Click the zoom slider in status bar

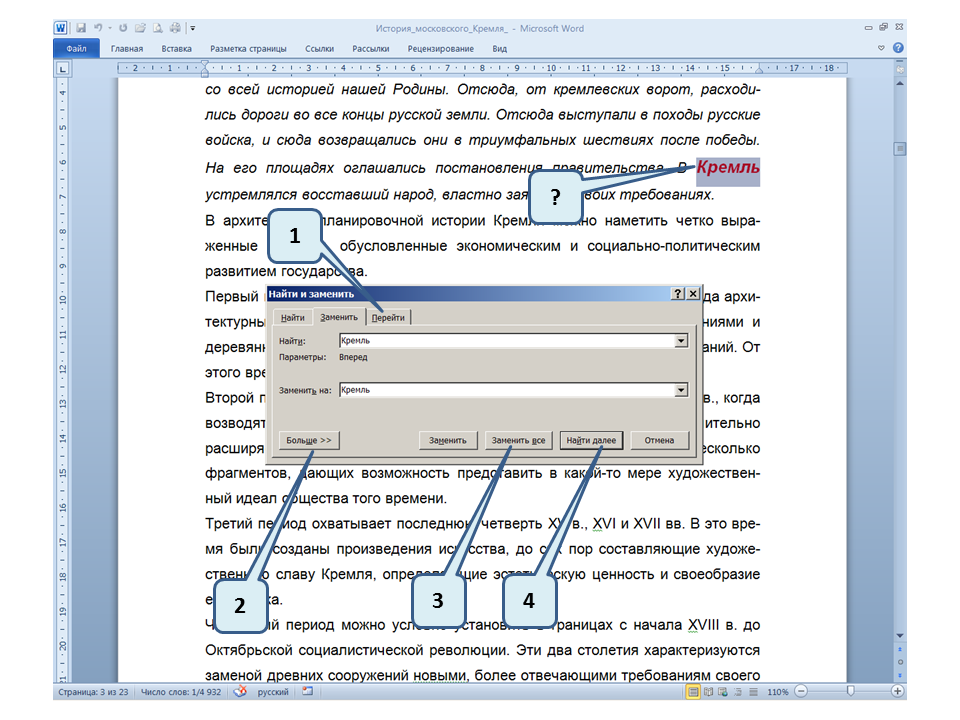coord(850,691)
